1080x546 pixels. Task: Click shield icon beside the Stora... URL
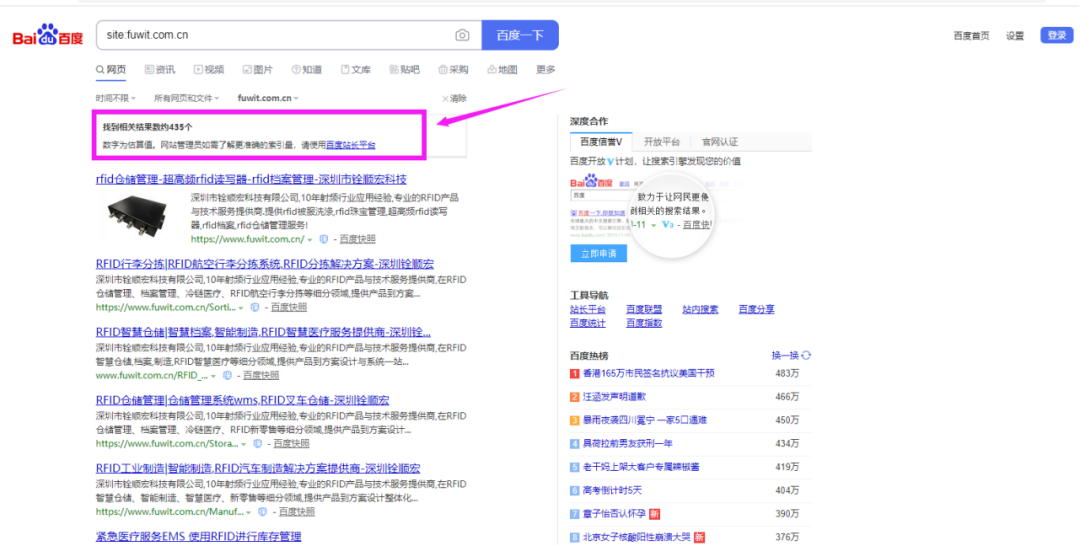(257, 443)
